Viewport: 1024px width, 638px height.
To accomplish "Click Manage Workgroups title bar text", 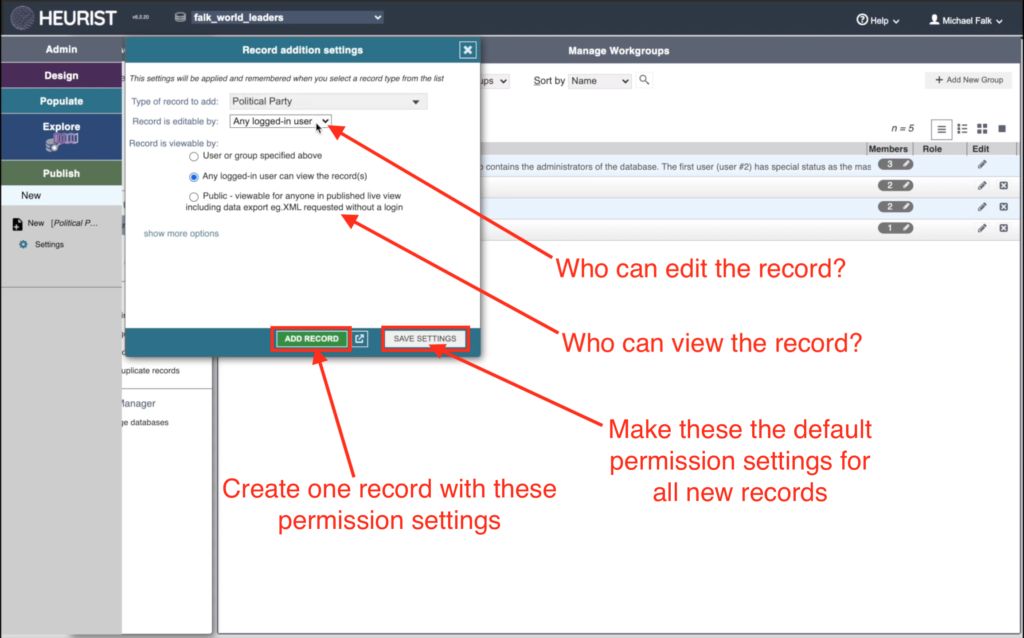I will pos(618,51).
